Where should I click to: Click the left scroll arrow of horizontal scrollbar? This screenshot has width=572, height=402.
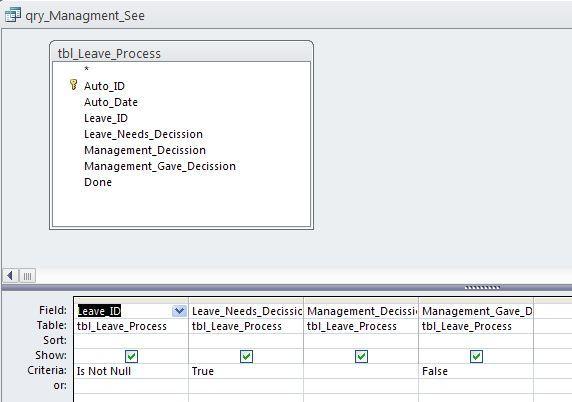coord(10,275)
